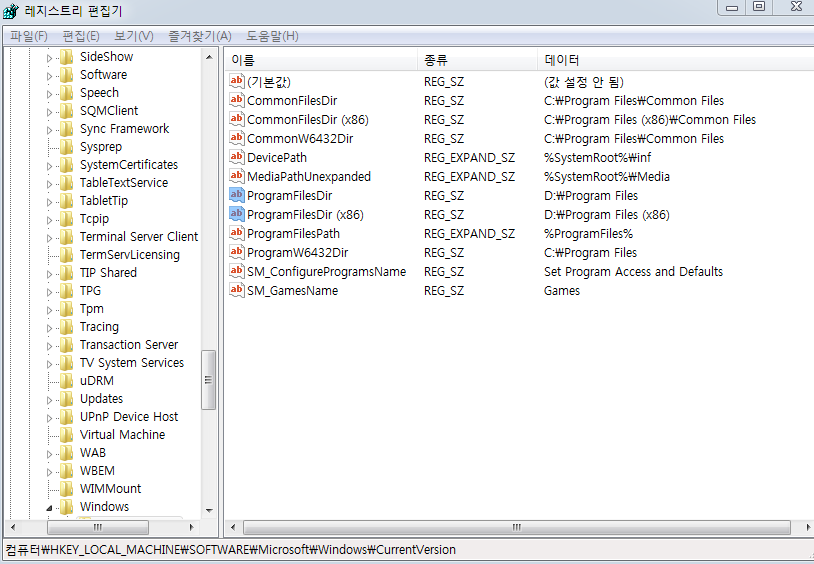The image size is (814, 564).
Task: Open the 도움말(H) menu
Action: tap(273, 36)
